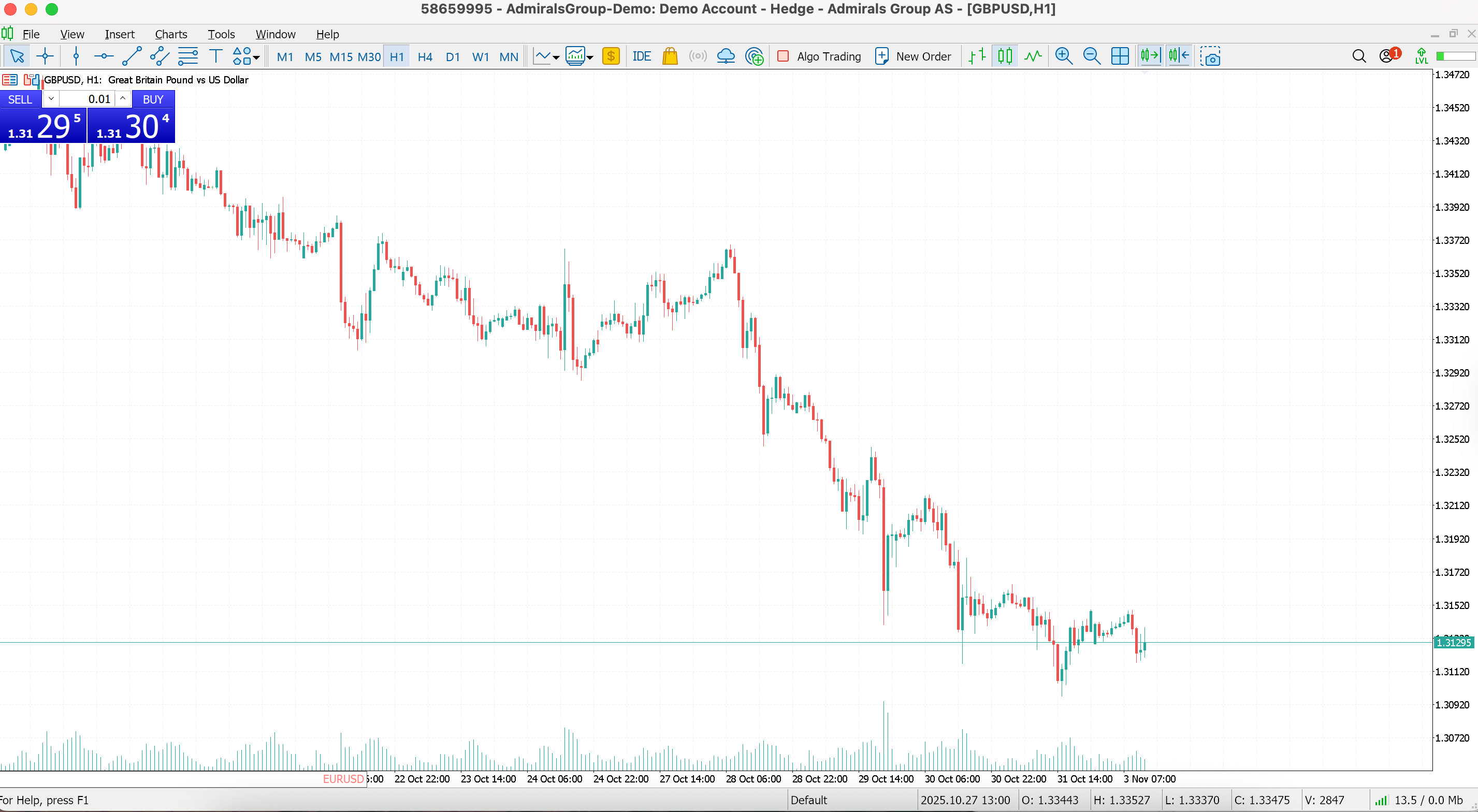The height and width of the screenshot is (812, 1478).
Task: Open the Help menu
Action: (x=328, y=34)
